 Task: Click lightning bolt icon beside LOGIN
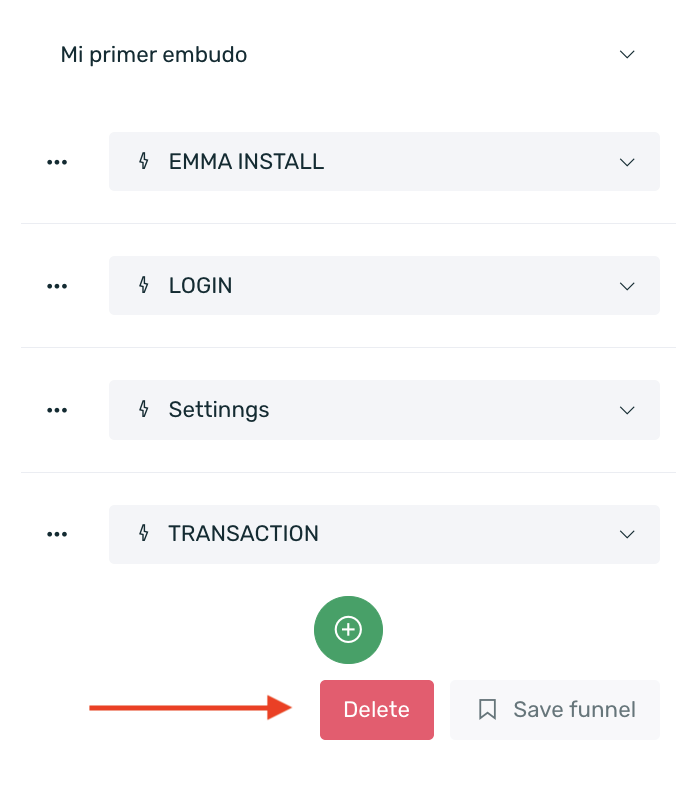point(144,285)
